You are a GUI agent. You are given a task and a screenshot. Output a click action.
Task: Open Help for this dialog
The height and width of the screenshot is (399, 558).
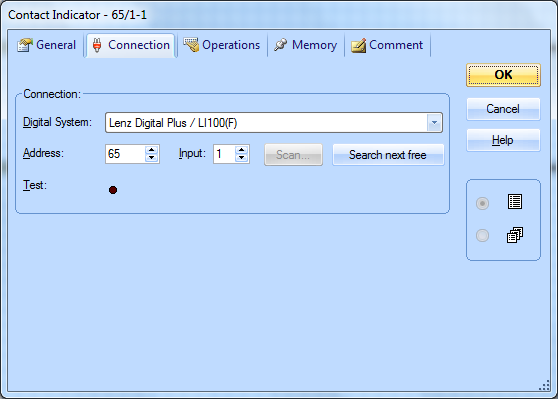(x=503, y=140)
